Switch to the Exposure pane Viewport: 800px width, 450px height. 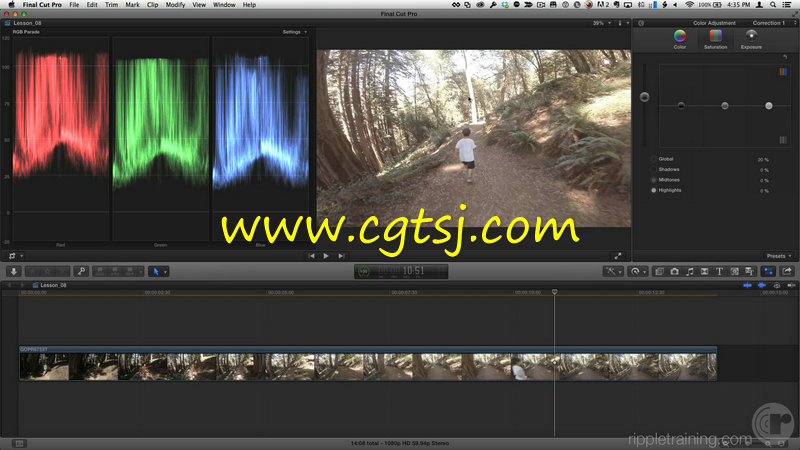[751, 39]
